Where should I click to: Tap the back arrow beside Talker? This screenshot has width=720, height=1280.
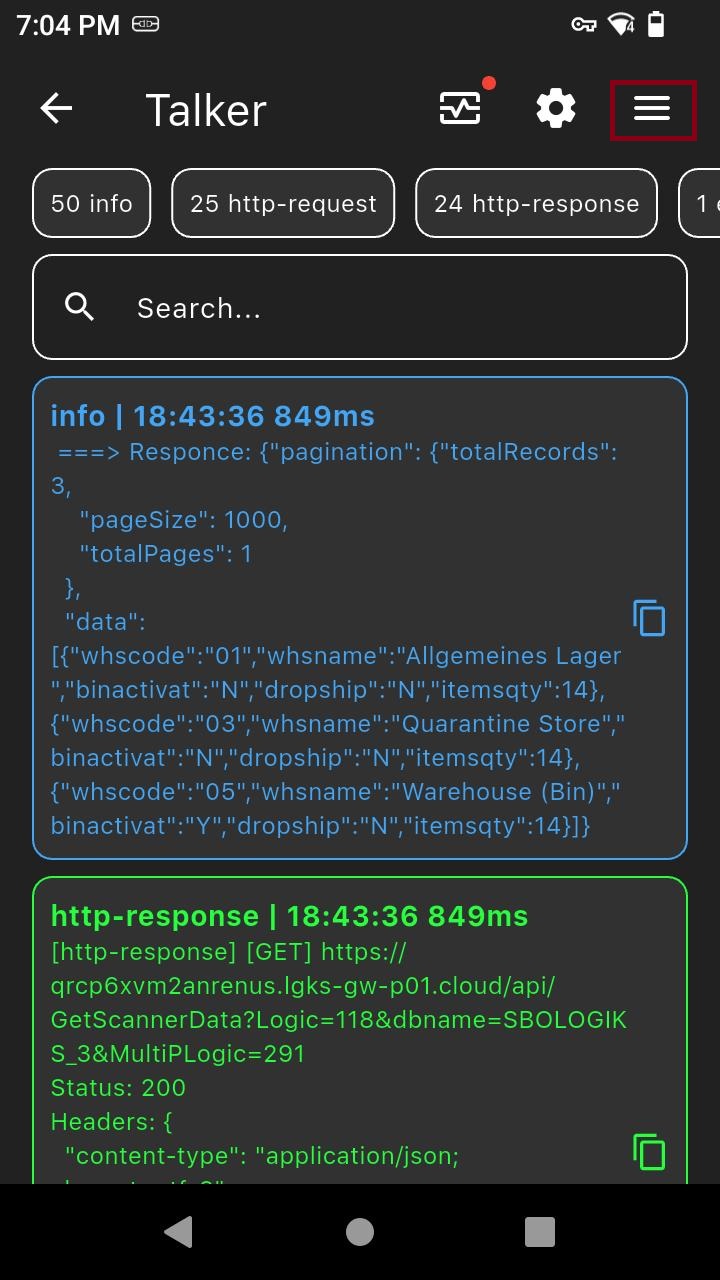[x=57, y=108]
